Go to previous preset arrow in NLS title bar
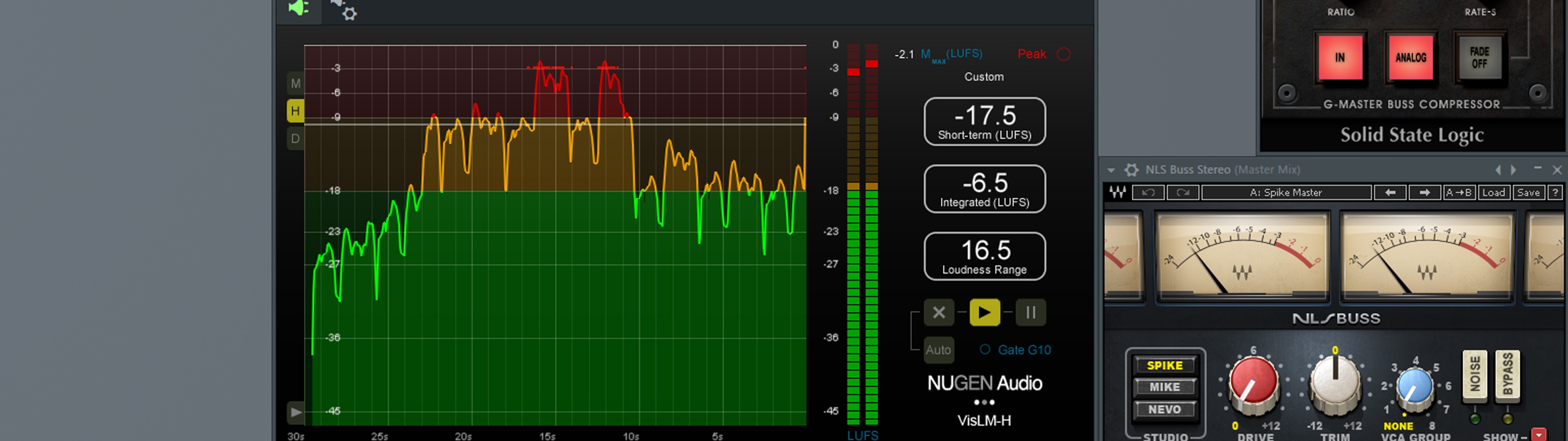Viewport: 1568px width, 441px height. [x=1498, y=170]
